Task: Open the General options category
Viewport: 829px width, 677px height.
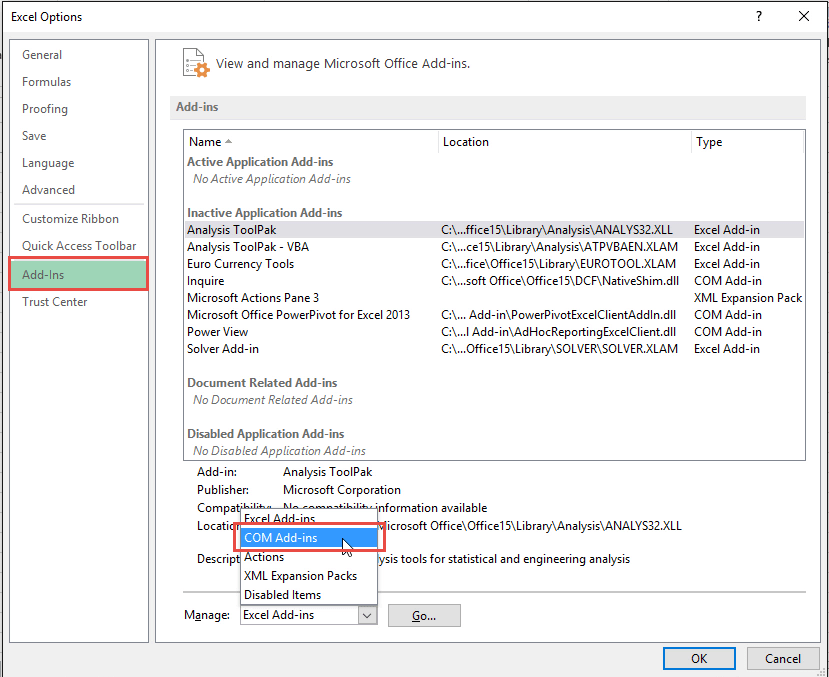Action: [42, 55]
